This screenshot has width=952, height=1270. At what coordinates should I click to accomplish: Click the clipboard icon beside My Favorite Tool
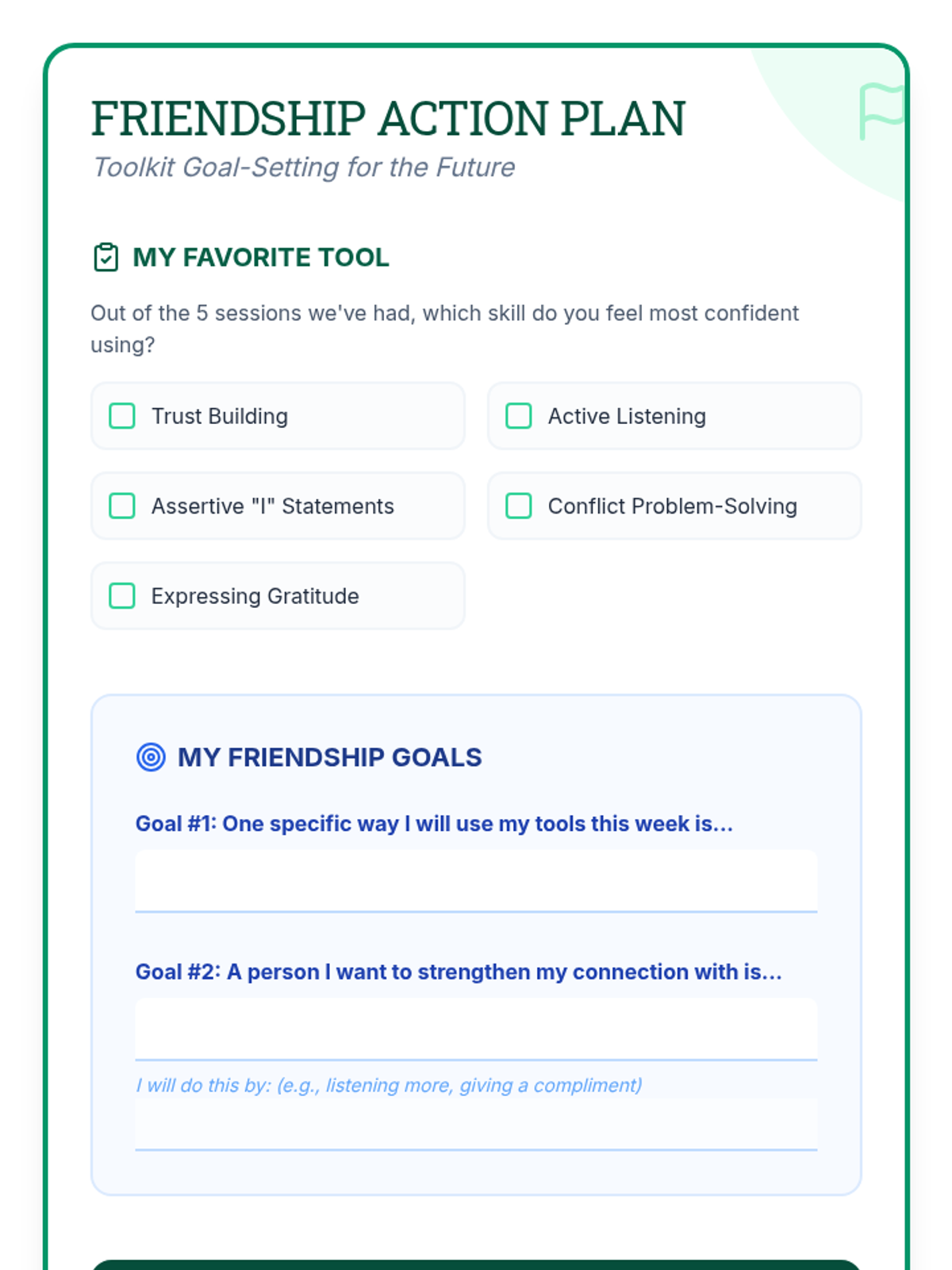click(x=106, y=257)
